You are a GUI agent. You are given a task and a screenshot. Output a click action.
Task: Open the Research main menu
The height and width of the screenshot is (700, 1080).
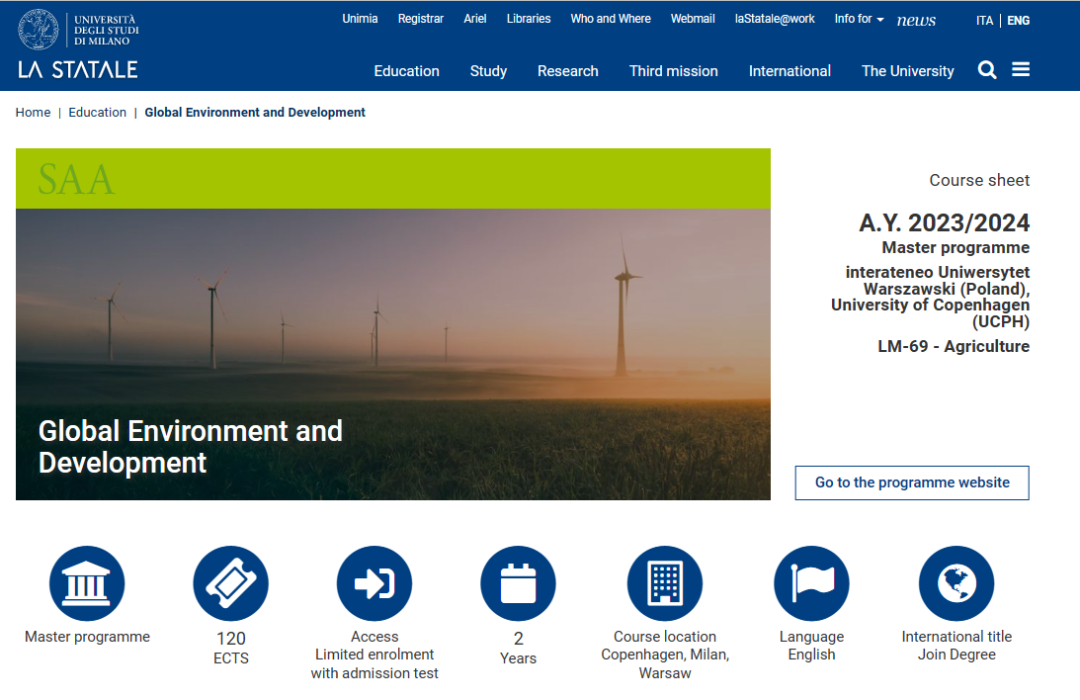click(x=568, y=71)
